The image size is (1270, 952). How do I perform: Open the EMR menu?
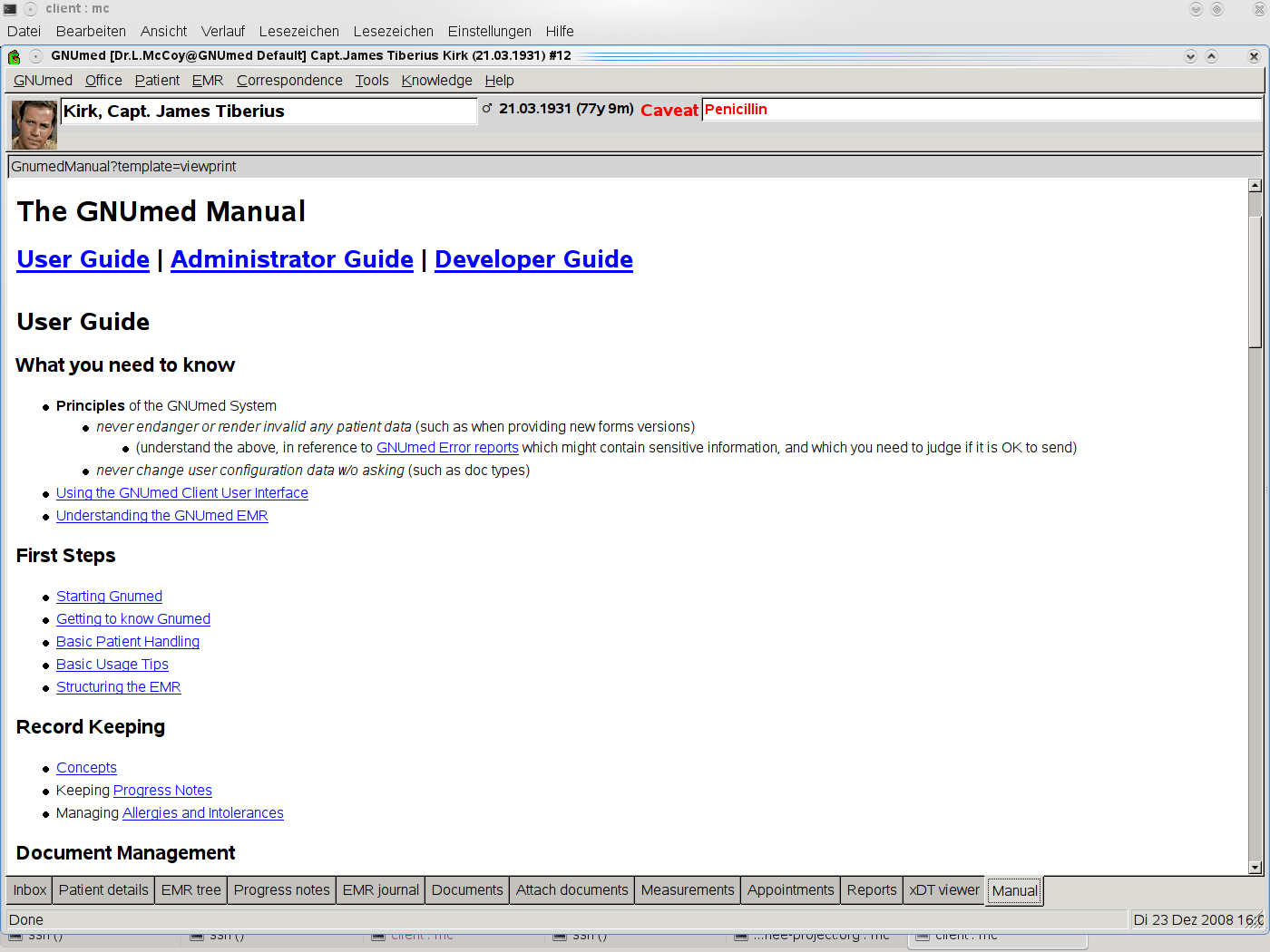pyautogui.click(x=208, y=80)
